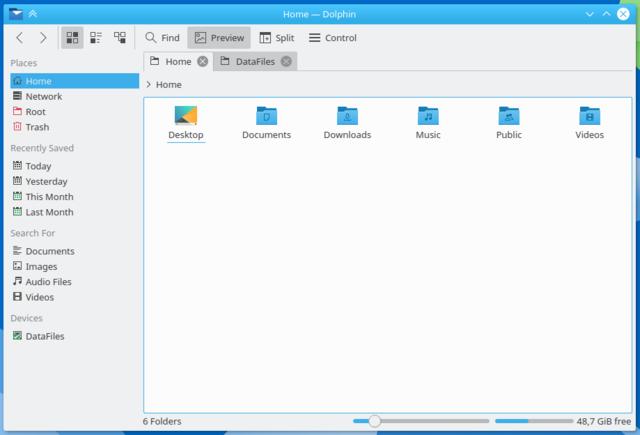
Task: Switch to Icons view mode
Action: pyautogui.click(x=72, y=38)
